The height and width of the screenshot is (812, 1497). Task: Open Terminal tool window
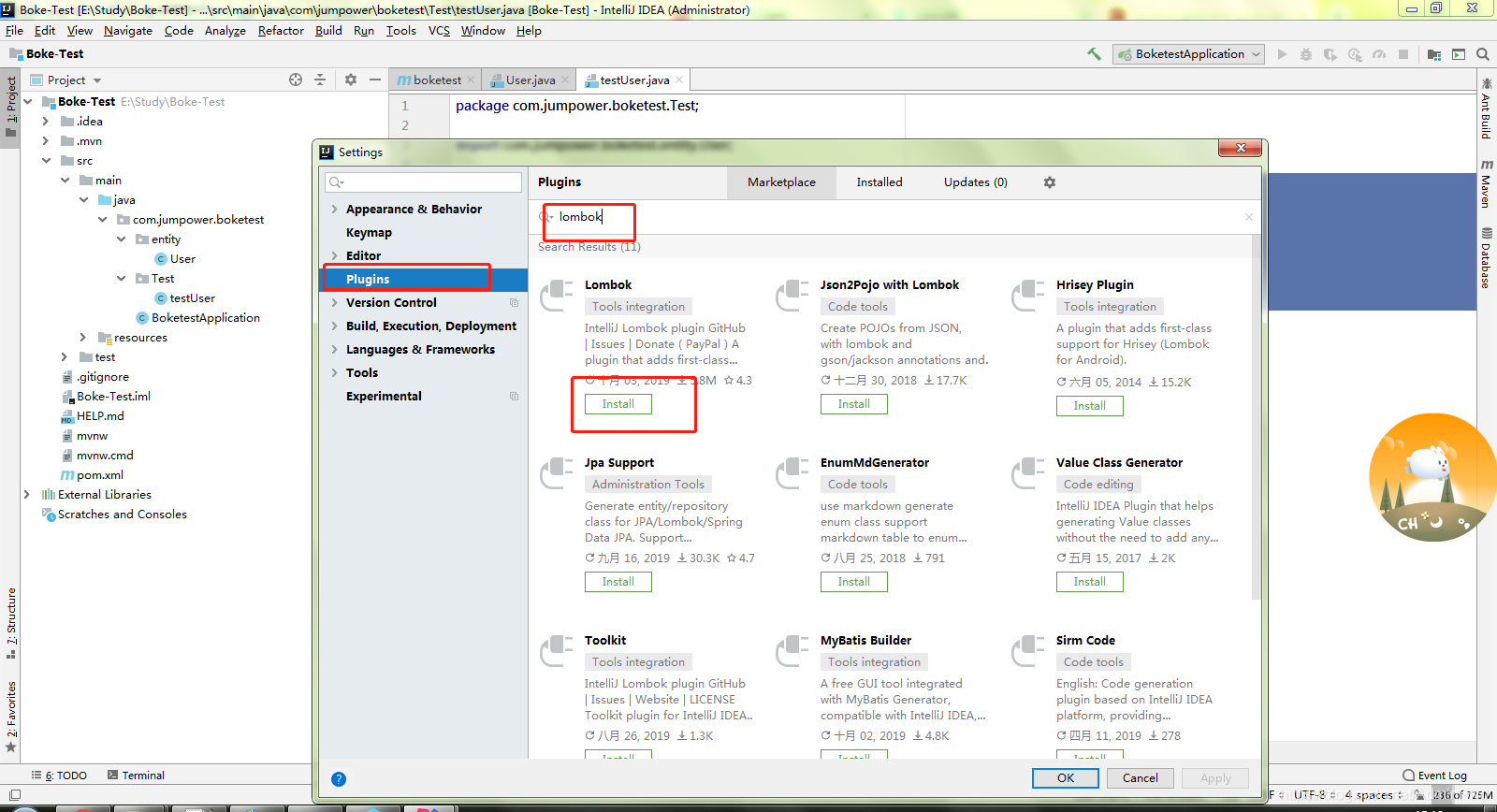pos(136,776)
